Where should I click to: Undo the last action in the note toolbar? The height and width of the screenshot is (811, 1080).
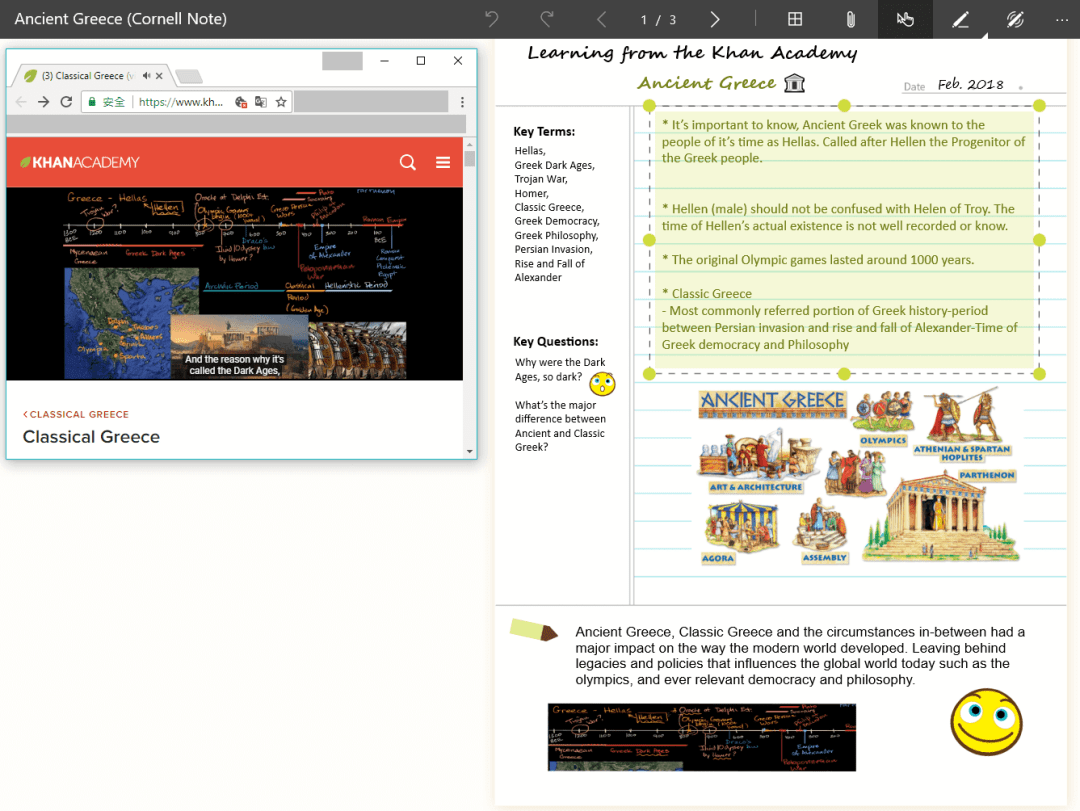click(x=491, y=19)
